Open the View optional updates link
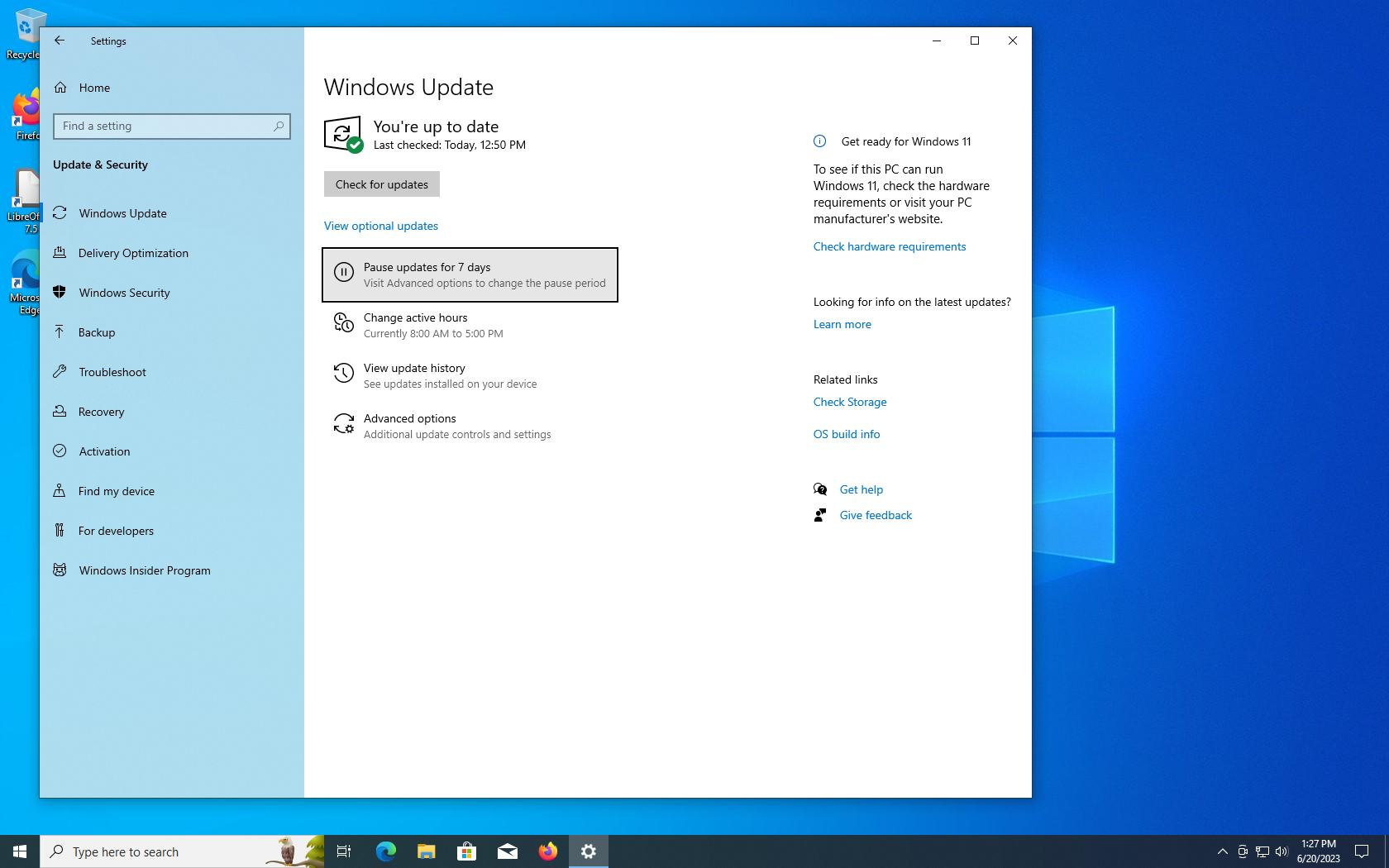The width and height of the screenshot is (1389, 868). click(381, 226)
